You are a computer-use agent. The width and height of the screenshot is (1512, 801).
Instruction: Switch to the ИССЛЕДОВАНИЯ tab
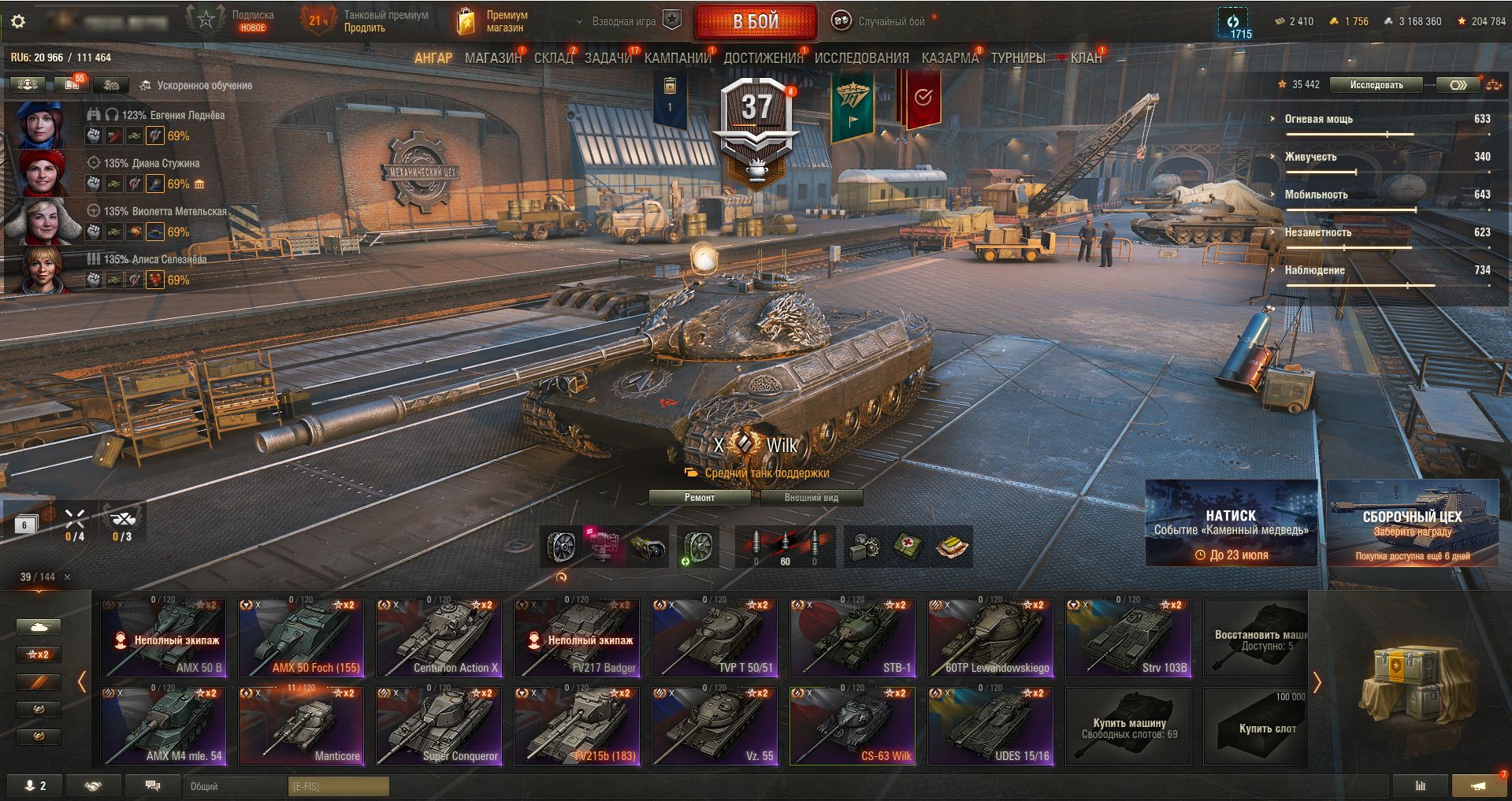tap(861, 58)
